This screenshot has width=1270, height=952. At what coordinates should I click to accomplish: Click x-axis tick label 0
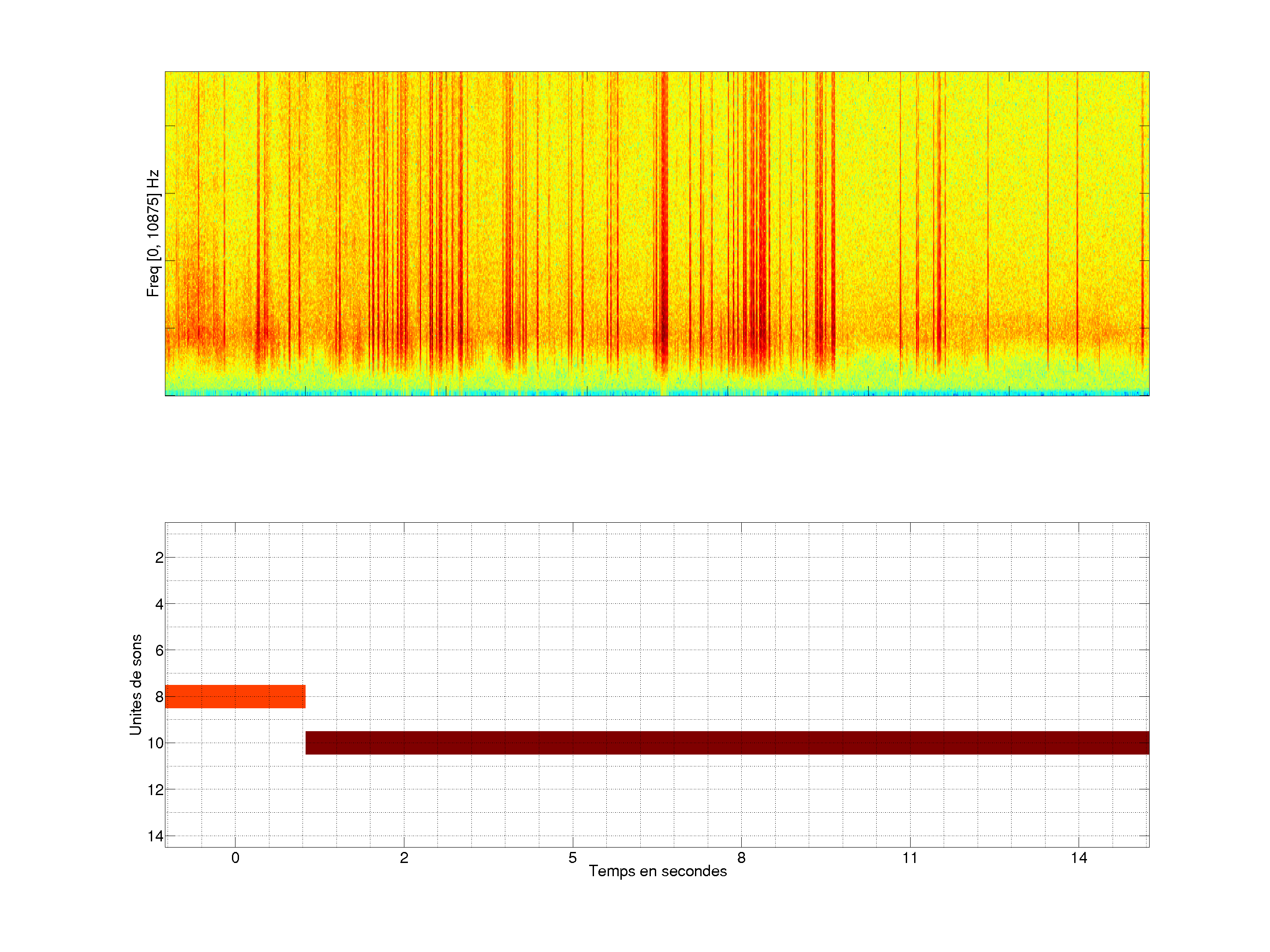[235, 858]
